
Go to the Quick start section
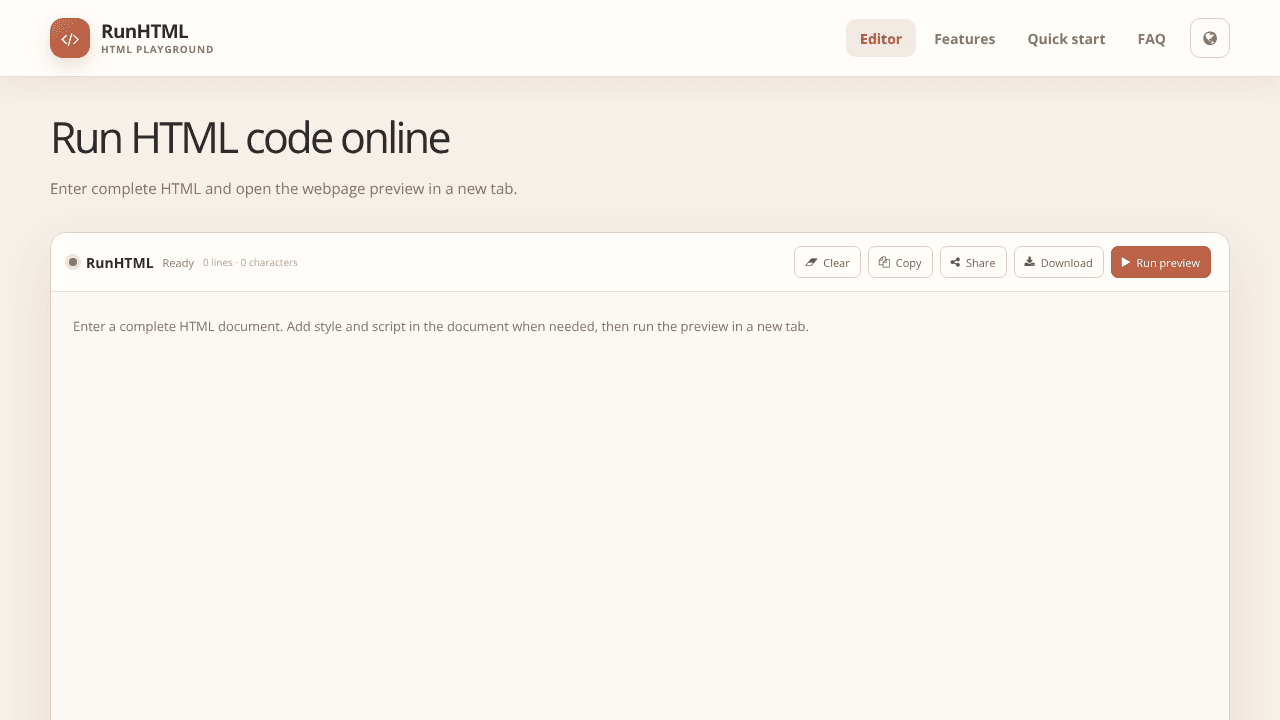[1066, 38]
